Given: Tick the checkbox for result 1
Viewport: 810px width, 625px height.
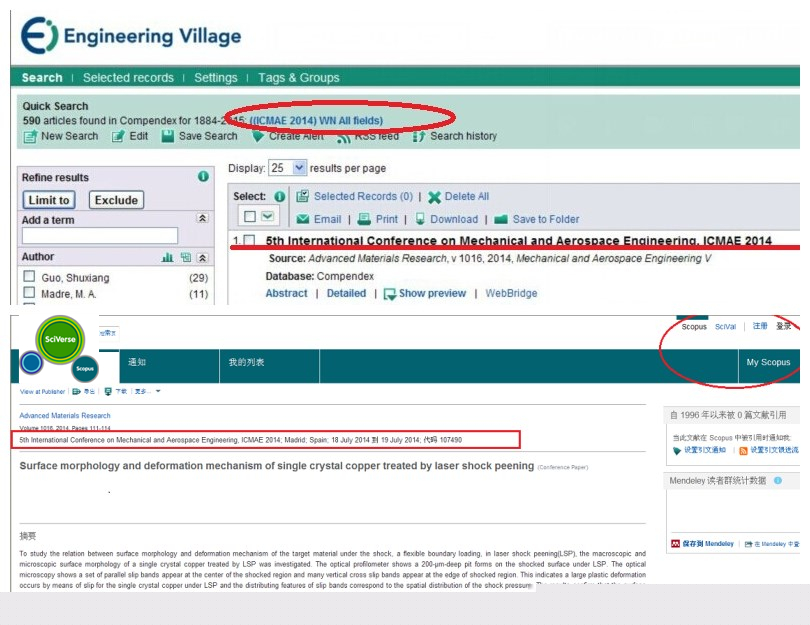Looking at the screenshot, I should click(x=249, y=242).
